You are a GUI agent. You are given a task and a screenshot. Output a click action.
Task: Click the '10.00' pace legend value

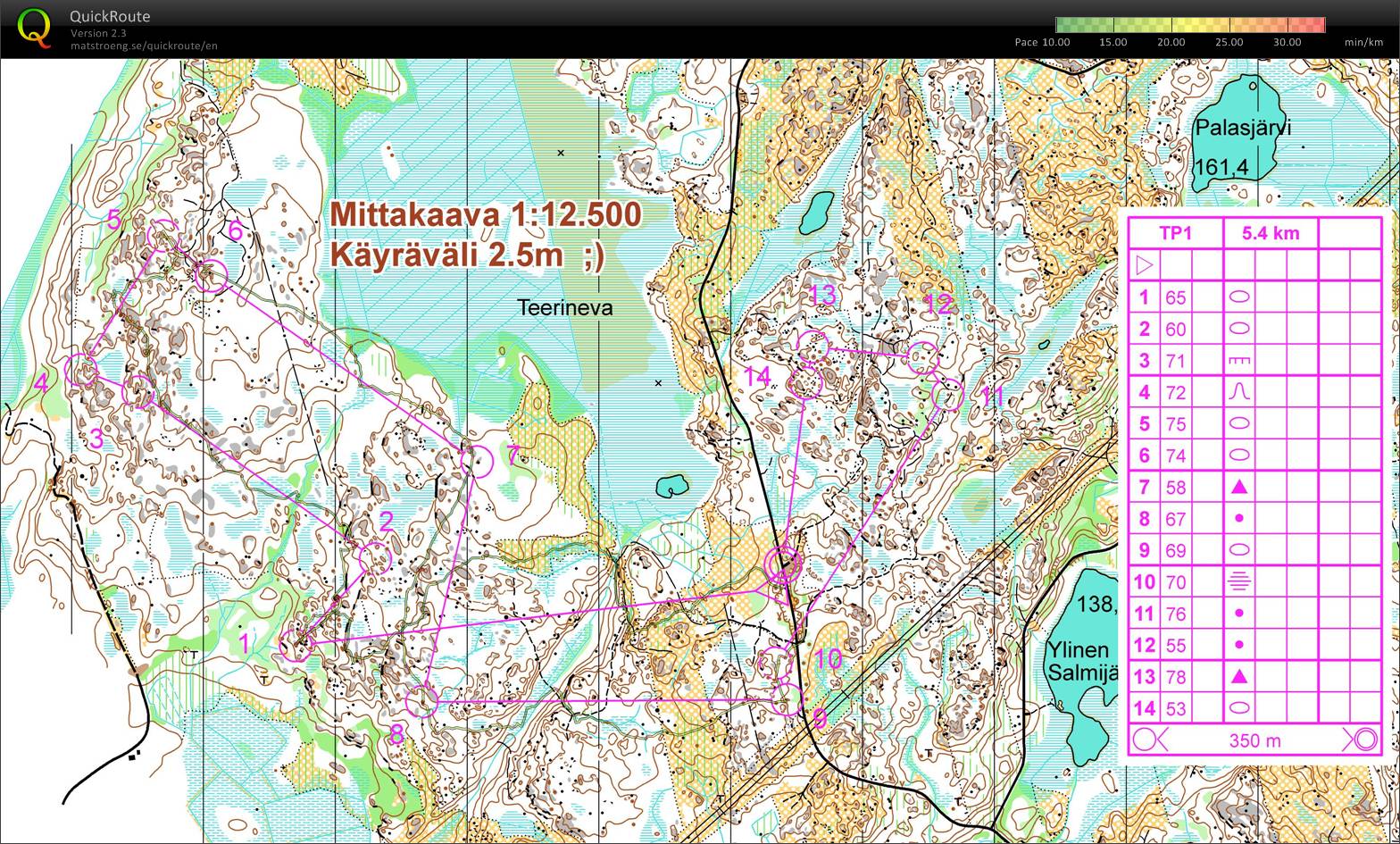1055,42
